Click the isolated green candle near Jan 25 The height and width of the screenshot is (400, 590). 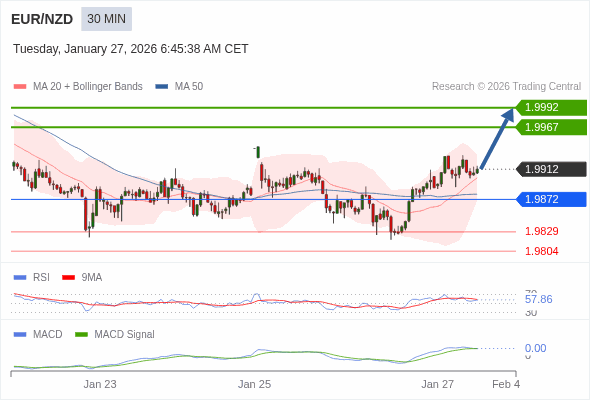point(258,152)
